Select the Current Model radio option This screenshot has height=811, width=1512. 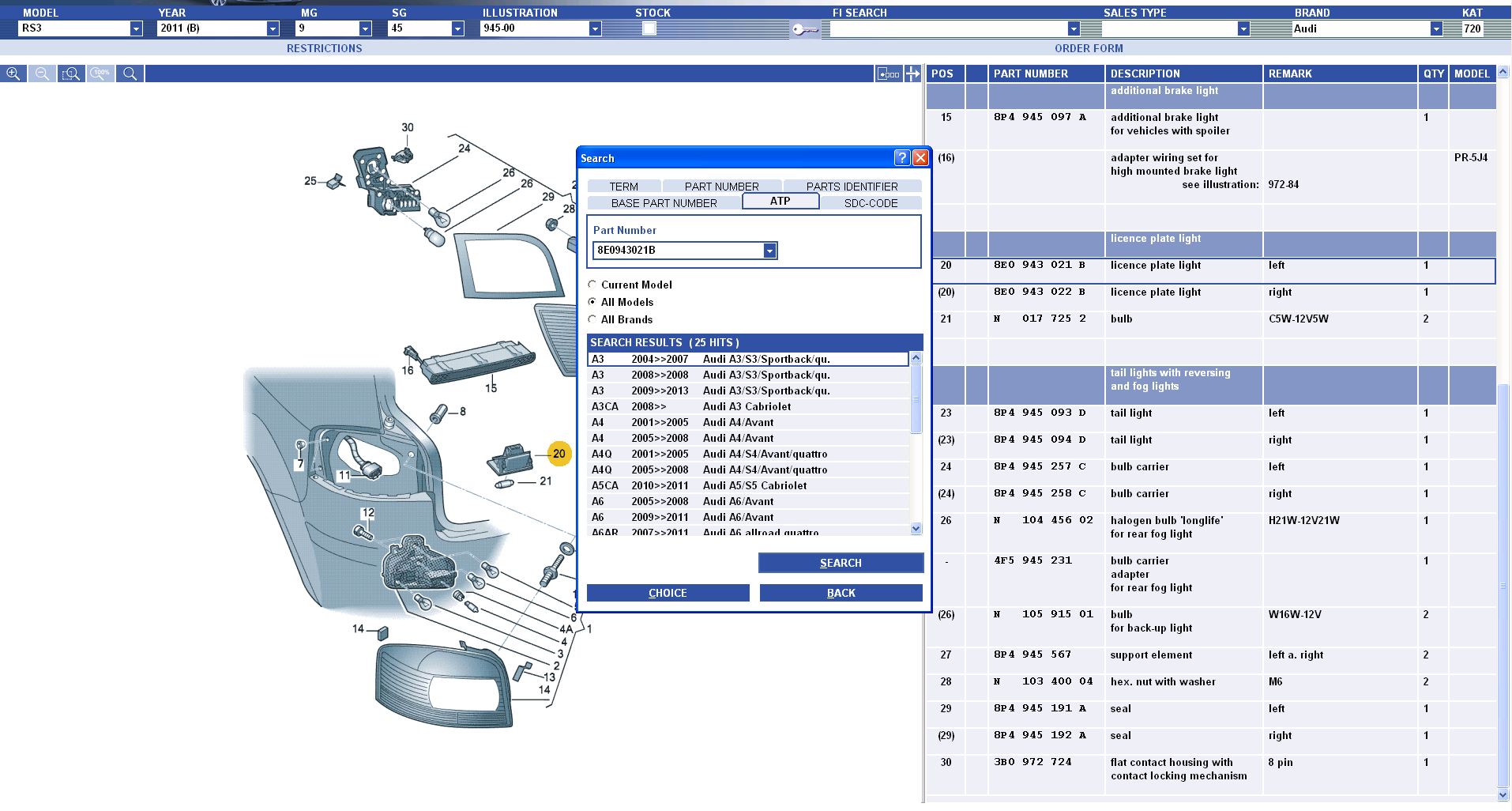click(592, 285)
